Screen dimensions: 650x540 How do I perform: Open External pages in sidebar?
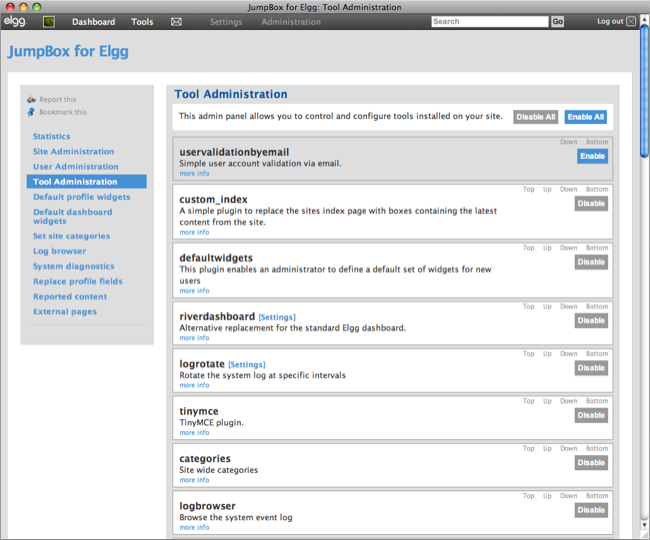pos(65,312)
